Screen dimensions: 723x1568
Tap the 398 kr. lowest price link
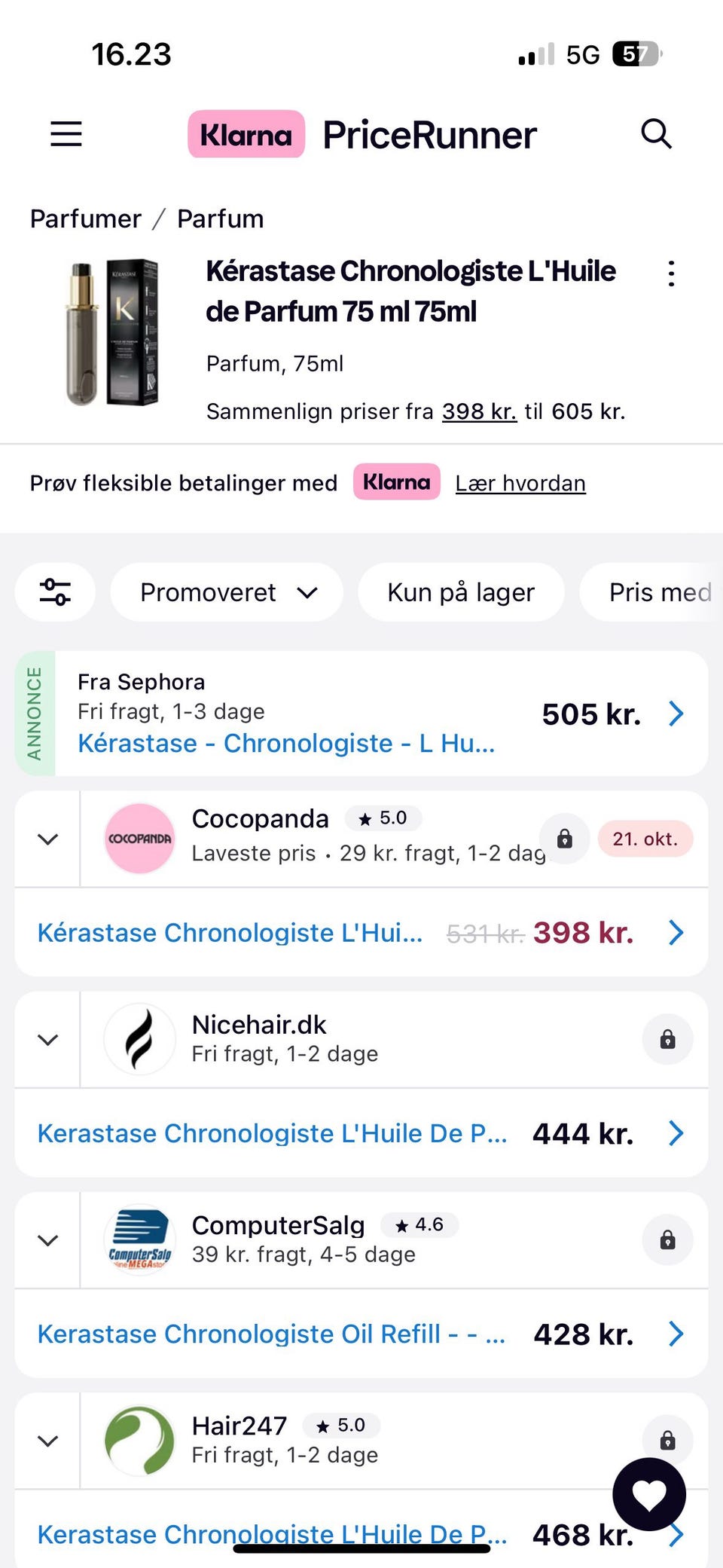pos(479,411)
